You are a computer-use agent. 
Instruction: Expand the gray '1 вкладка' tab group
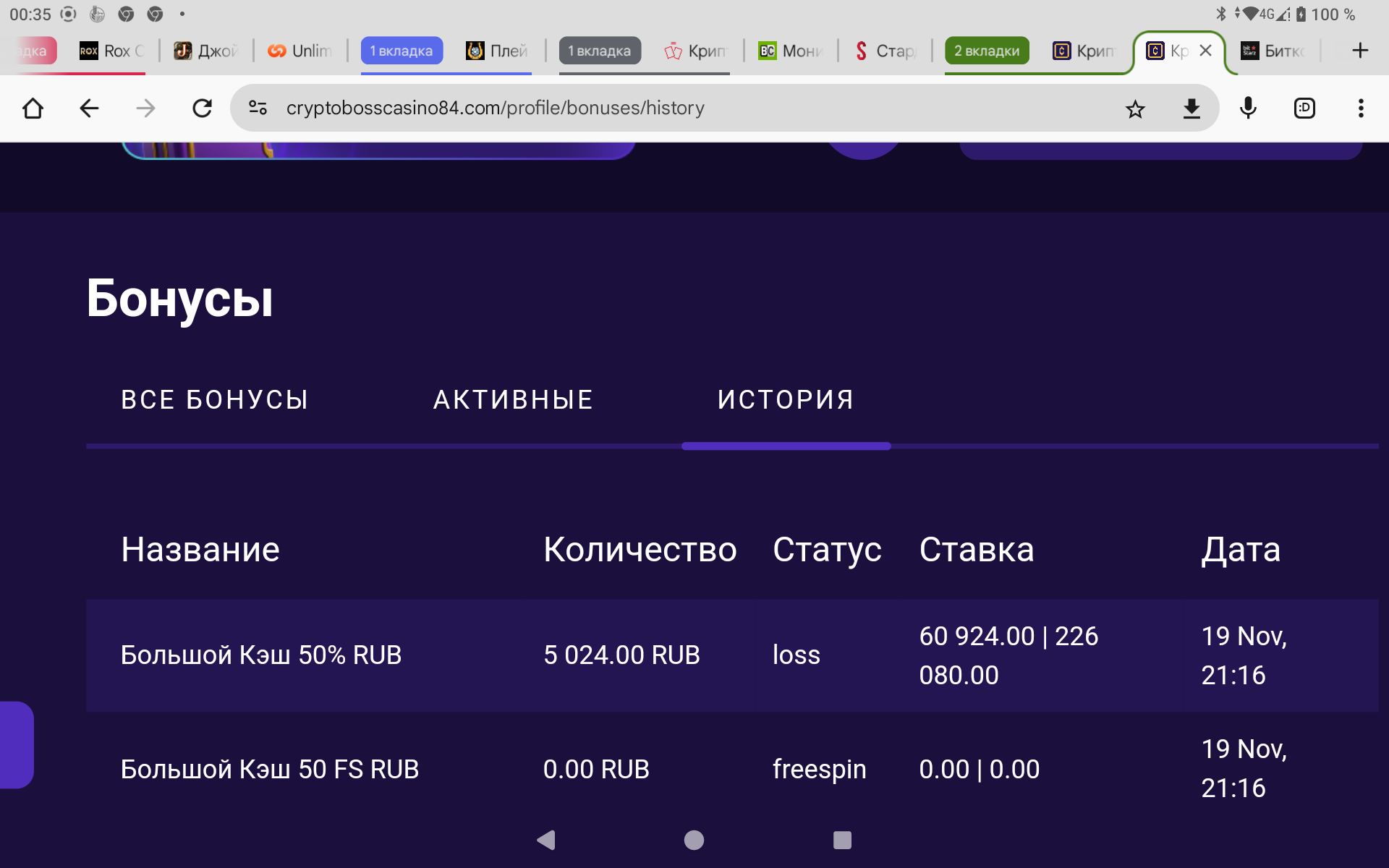tap(600, 51)
